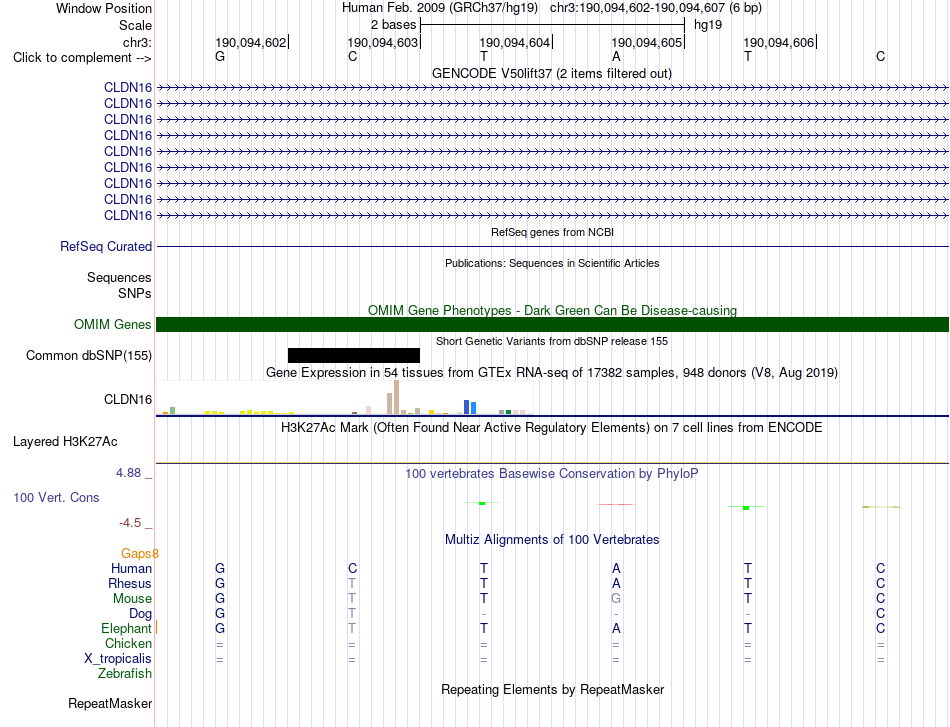Select the X_tropicalis species label
950x727 pixels.
(118, 659)
